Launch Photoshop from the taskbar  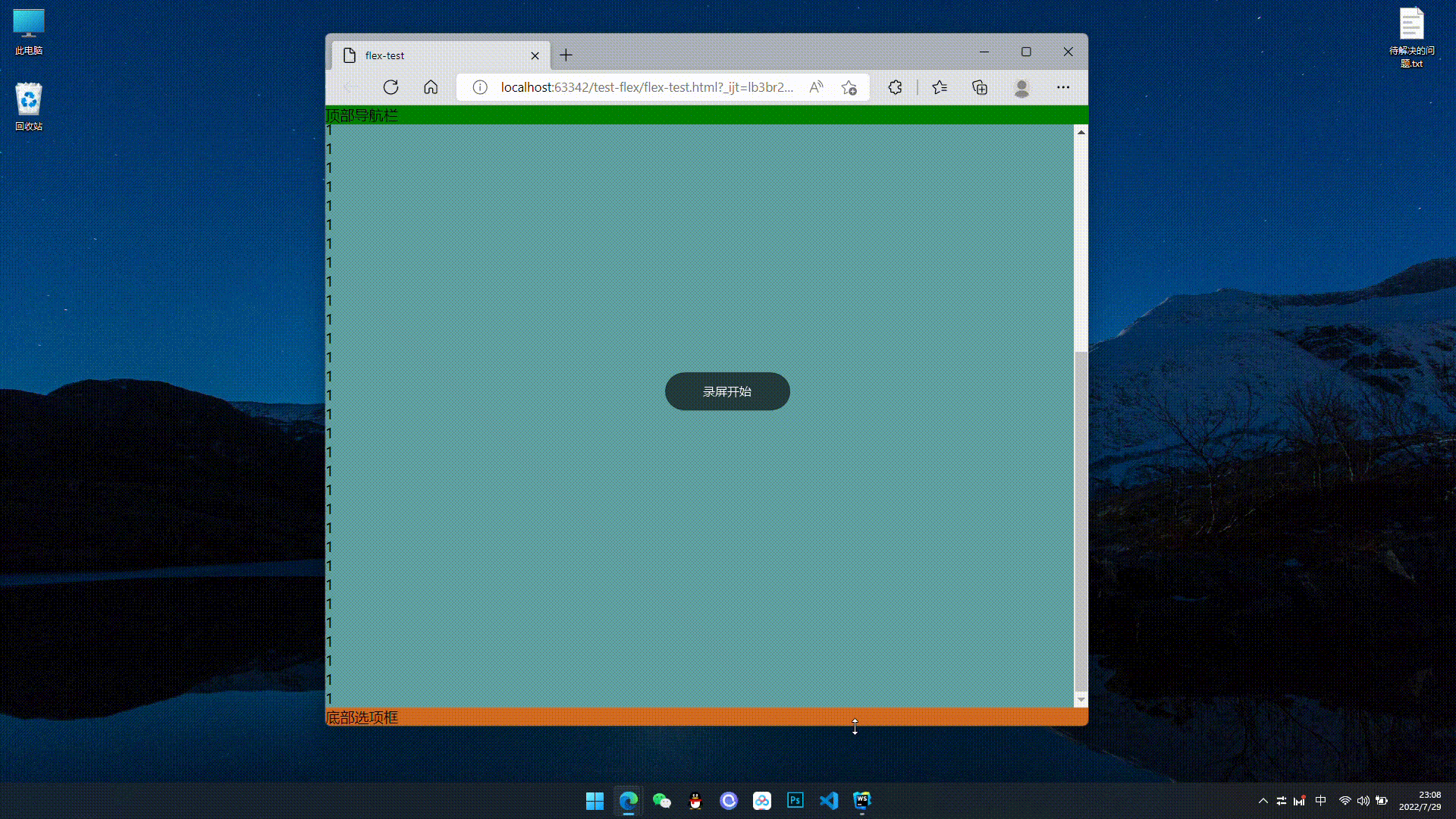click(x=795, y=800)
